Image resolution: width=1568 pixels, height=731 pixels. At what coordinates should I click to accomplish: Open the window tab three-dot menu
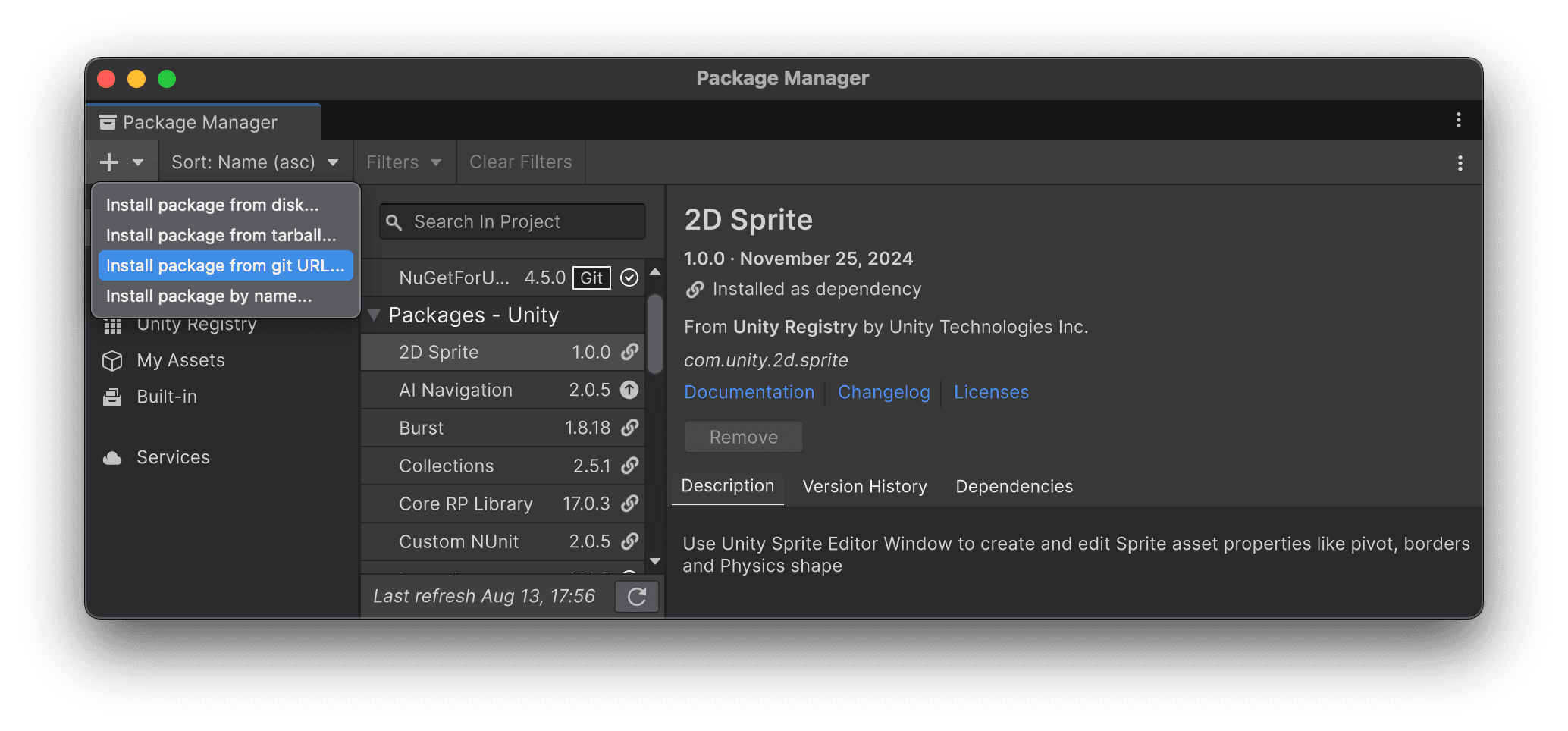tap(1458, 121)
